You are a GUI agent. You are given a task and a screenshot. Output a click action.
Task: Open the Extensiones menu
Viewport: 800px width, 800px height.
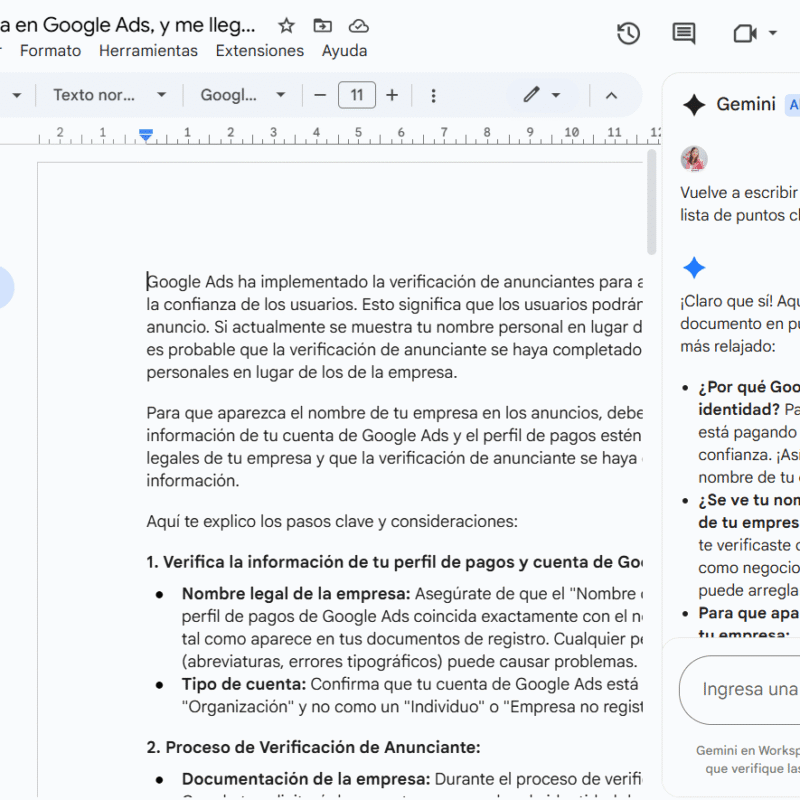click(x=259, y=50)
